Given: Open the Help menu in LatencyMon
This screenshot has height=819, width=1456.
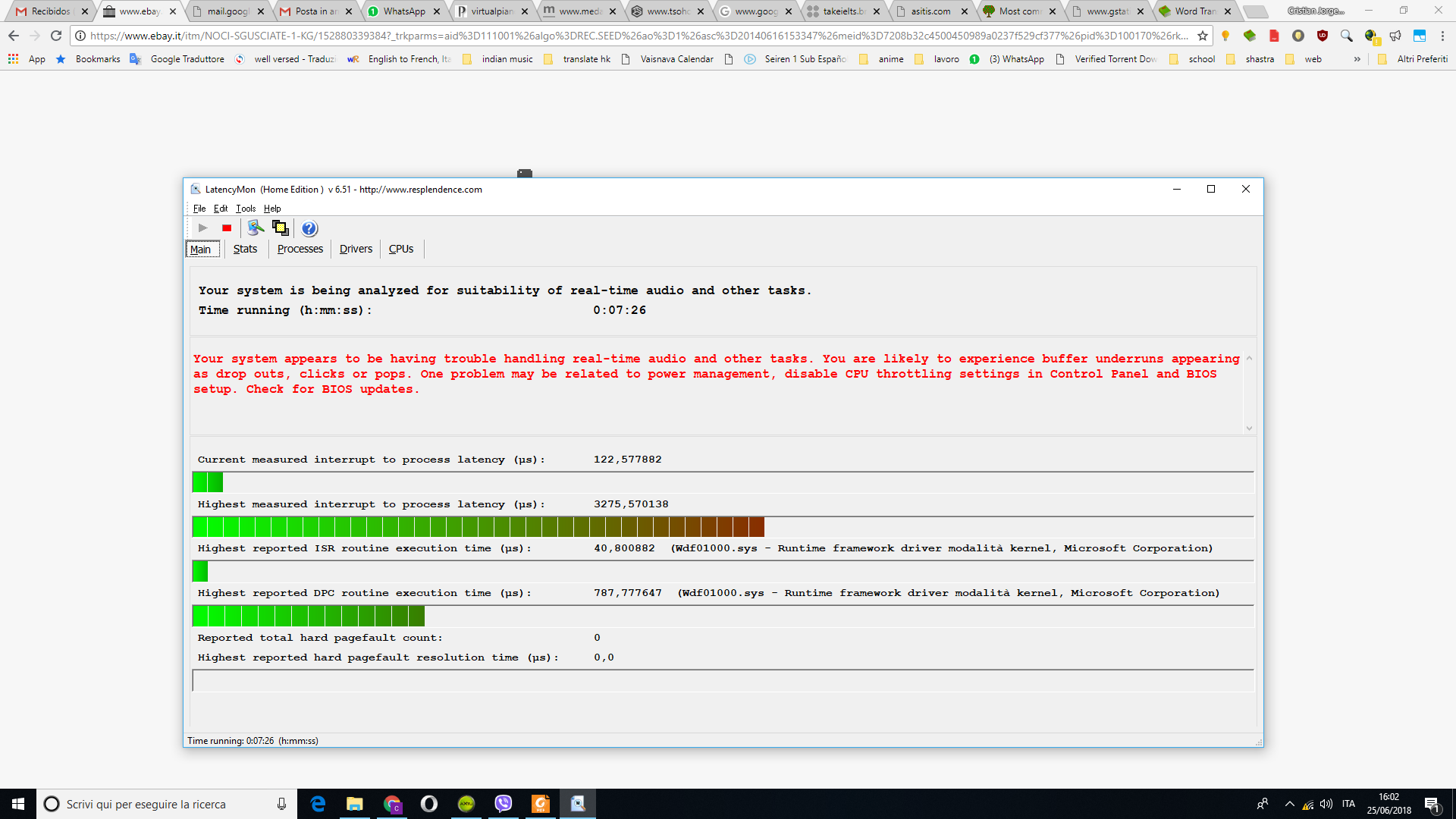Looking at the screenshot, I should 272,209.
